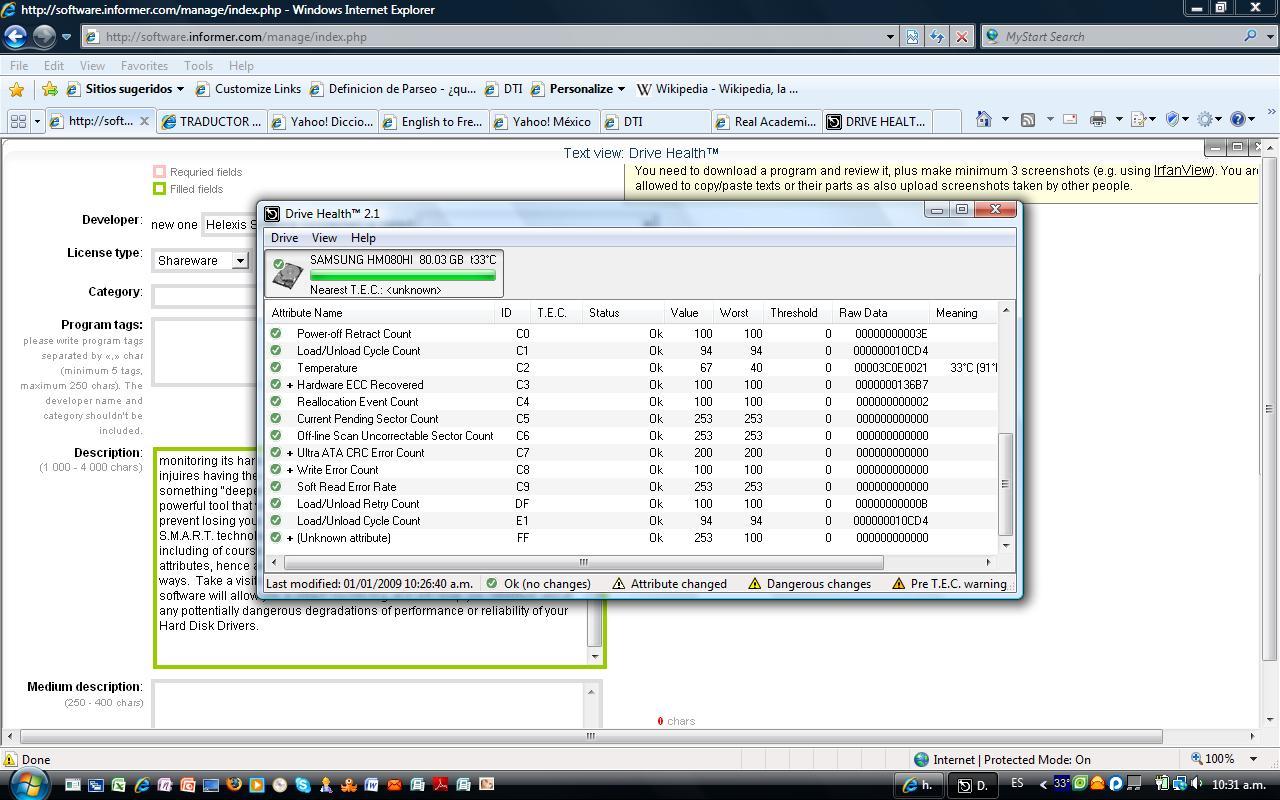This screenshot has height=800, width=1280.
Task: Click status icon of Soft Read Error Rate row
Action: coord(276,487)
